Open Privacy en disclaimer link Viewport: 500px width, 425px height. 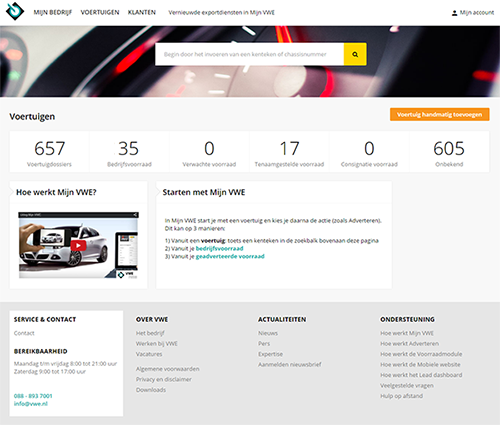point(164,379)
